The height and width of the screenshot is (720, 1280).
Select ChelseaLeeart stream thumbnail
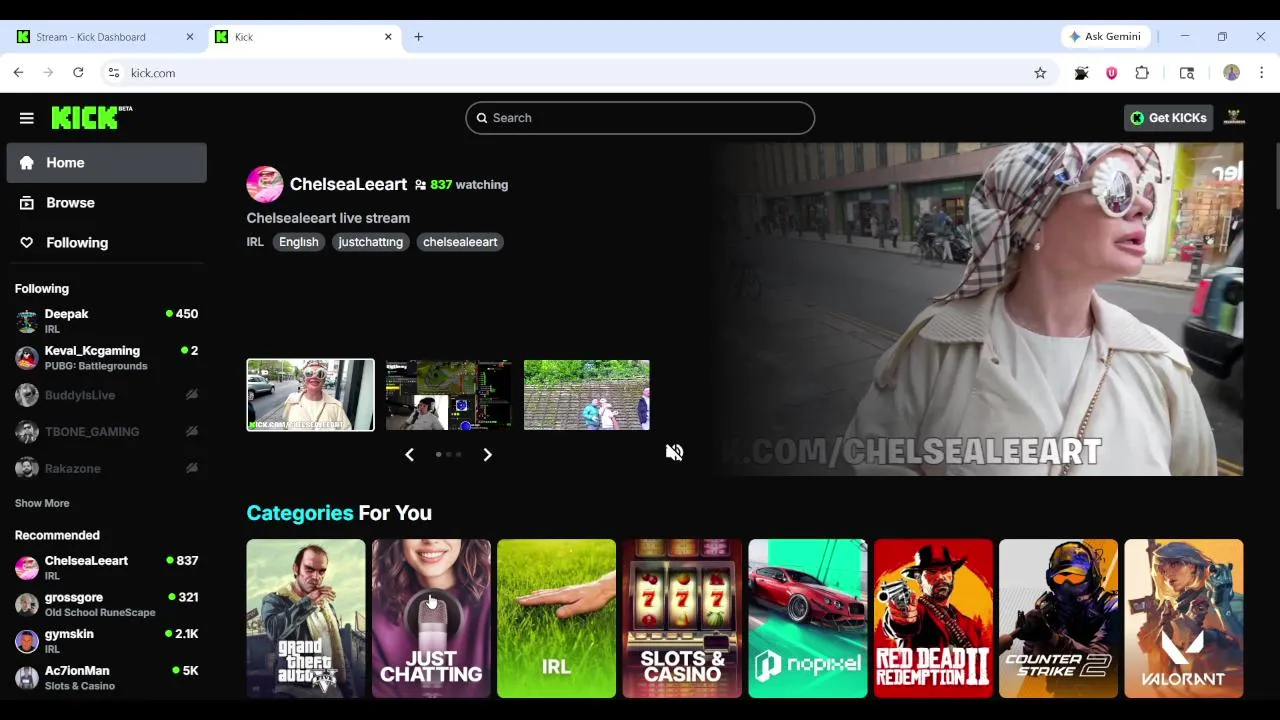click(311, 395)
